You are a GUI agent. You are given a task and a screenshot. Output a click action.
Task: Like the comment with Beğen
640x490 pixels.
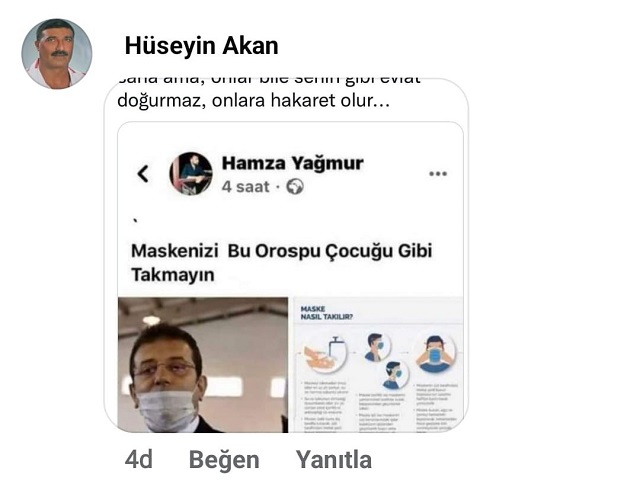224,460
